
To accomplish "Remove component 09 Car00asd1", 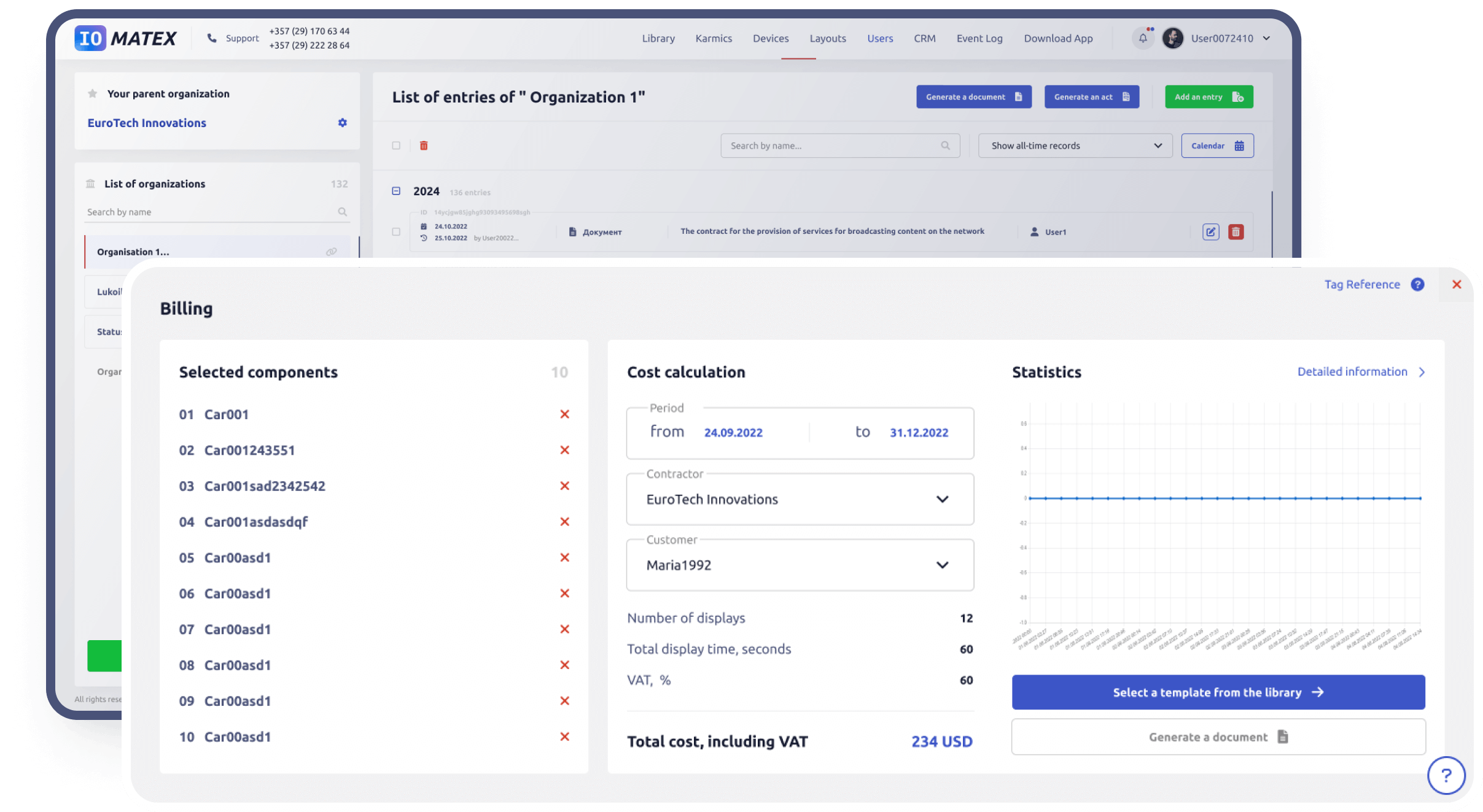I will click(x=565, y=700).
